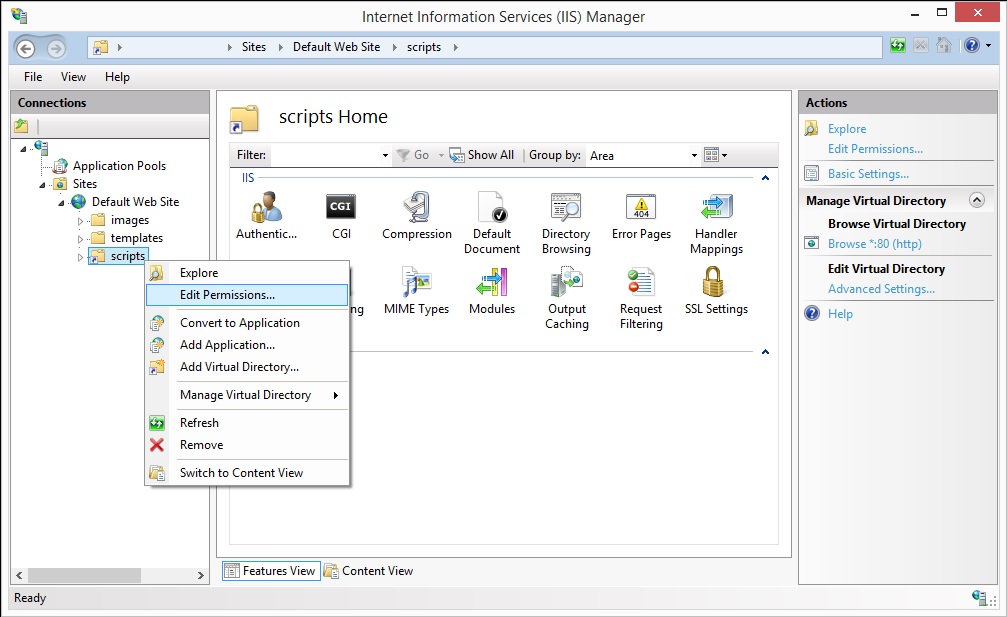Open the Handler Mappings feature
The width and height of the screenshot is (1007, 617).
[x=716, y=223]
